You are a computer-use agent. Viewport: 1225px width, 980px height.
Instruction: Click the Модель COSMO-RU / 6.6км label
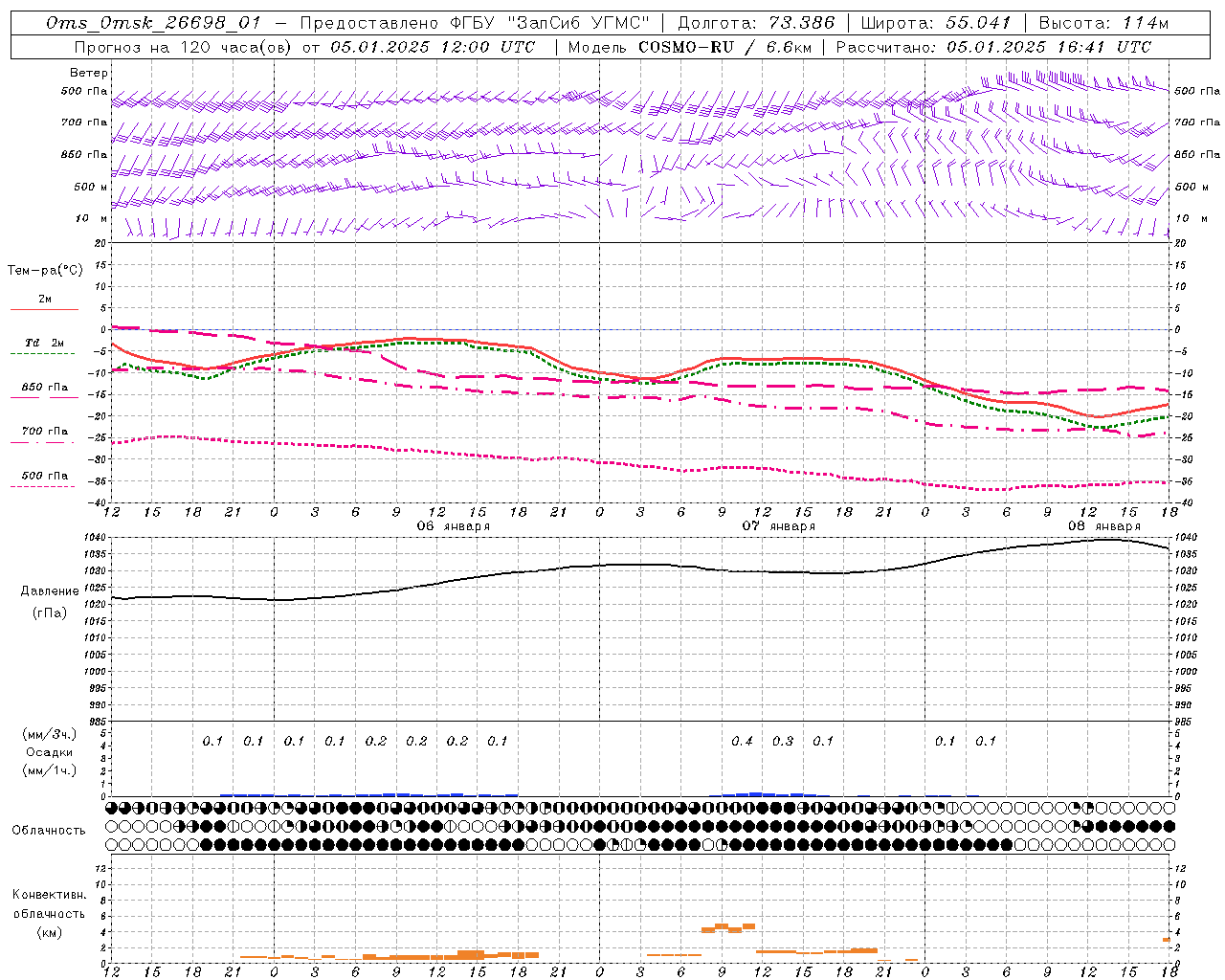coord(689,46)
